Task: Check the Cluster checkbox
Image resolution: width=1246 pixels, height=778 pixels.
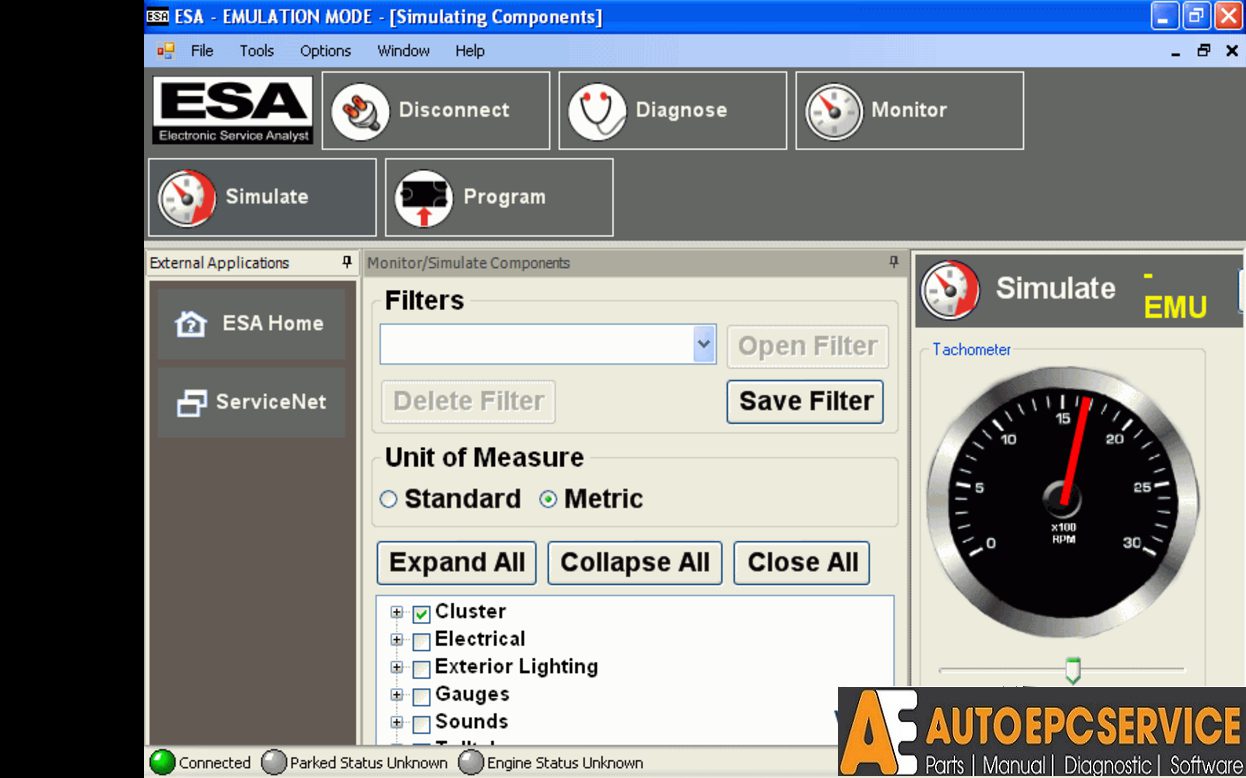Action: click(x=422, y=614)
